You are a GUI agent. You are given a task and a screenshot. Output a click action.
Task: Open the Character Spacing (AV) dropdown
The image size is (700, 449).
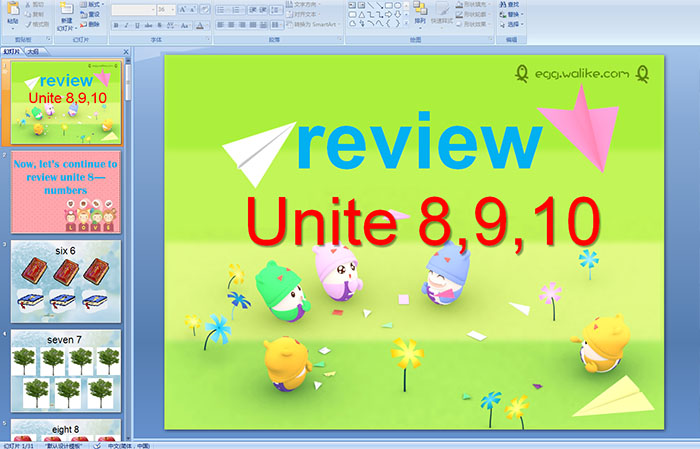tap(171, 25)
